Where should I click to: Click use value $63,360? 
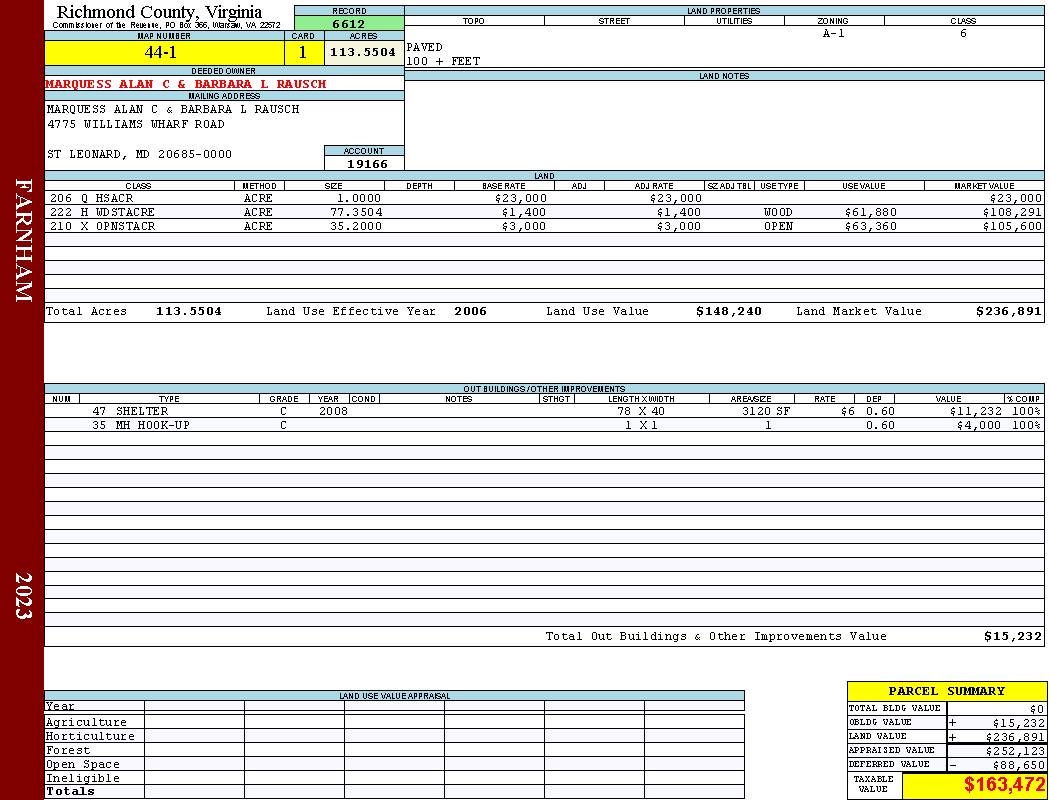[x=871, y=226]
